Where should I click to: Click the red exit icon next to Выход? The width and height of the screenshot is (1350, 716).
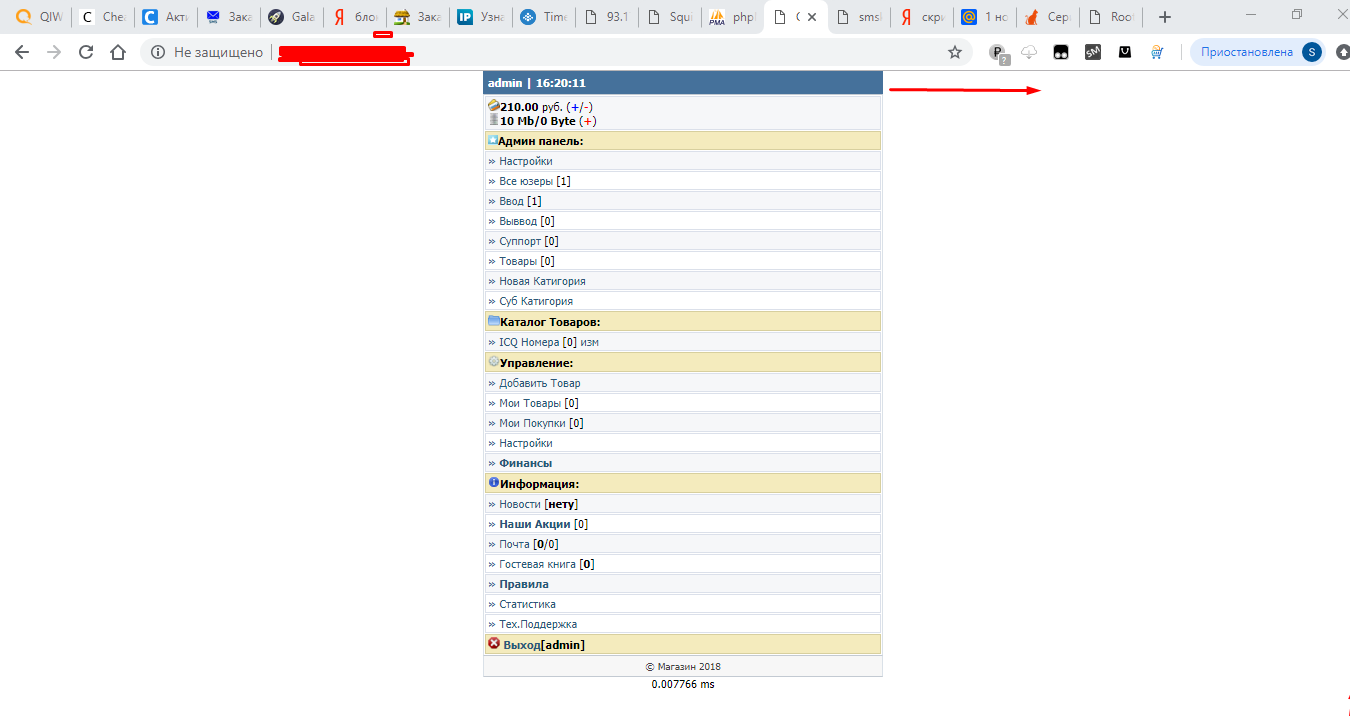coord(494,644)
